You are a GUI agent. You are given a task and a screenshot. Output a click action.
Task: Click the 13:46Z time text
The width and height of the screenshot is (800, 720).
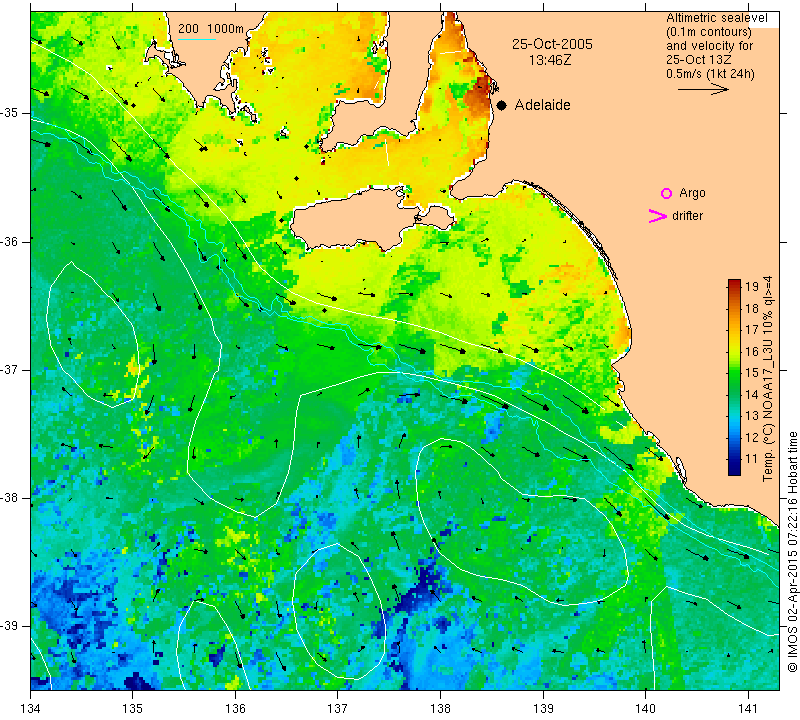tap(550, 60)
